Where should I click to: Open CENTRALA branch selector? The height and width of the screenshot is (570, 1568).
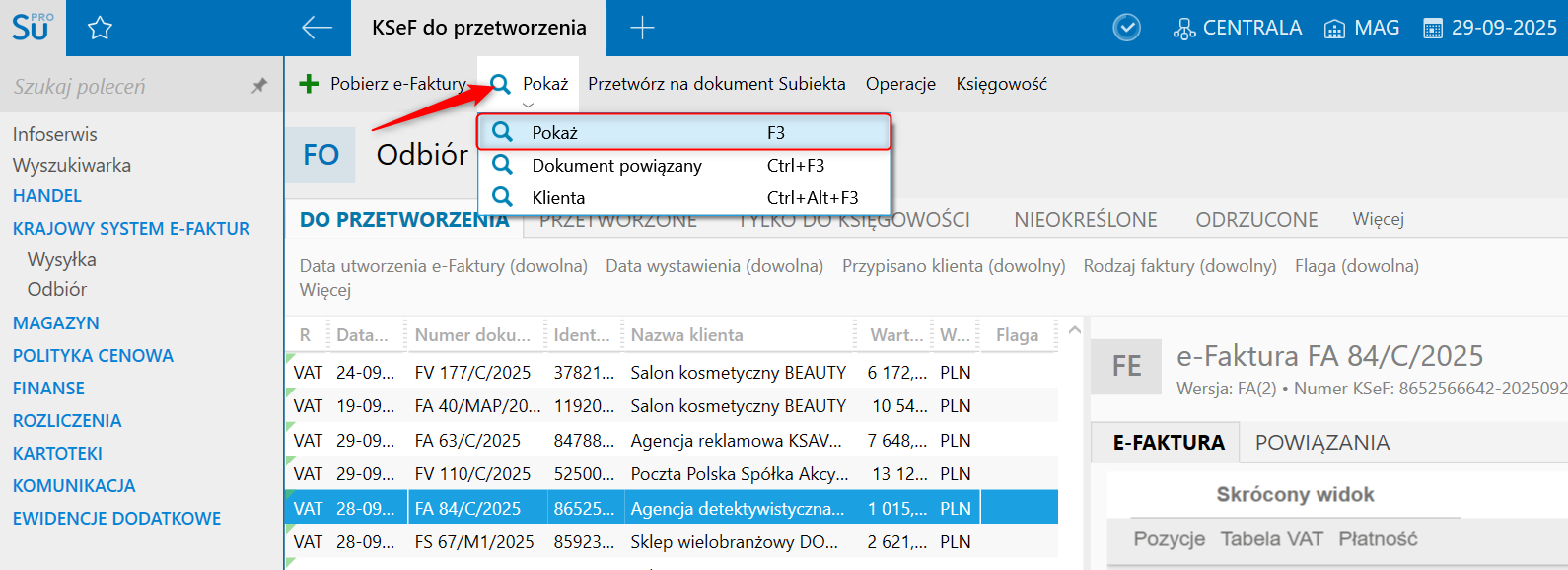point(1237,28)
